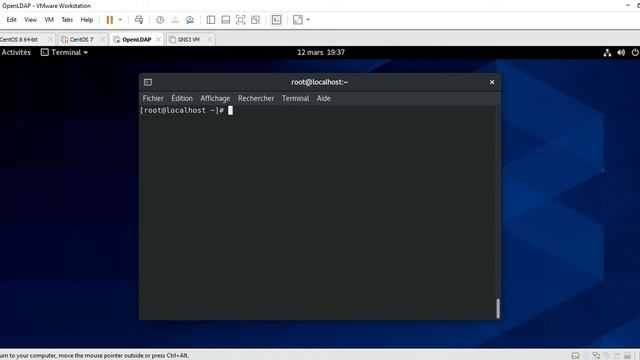Revert VM to the previous snapshot
Screen dimensions: 640x360
tap(175, 20)
